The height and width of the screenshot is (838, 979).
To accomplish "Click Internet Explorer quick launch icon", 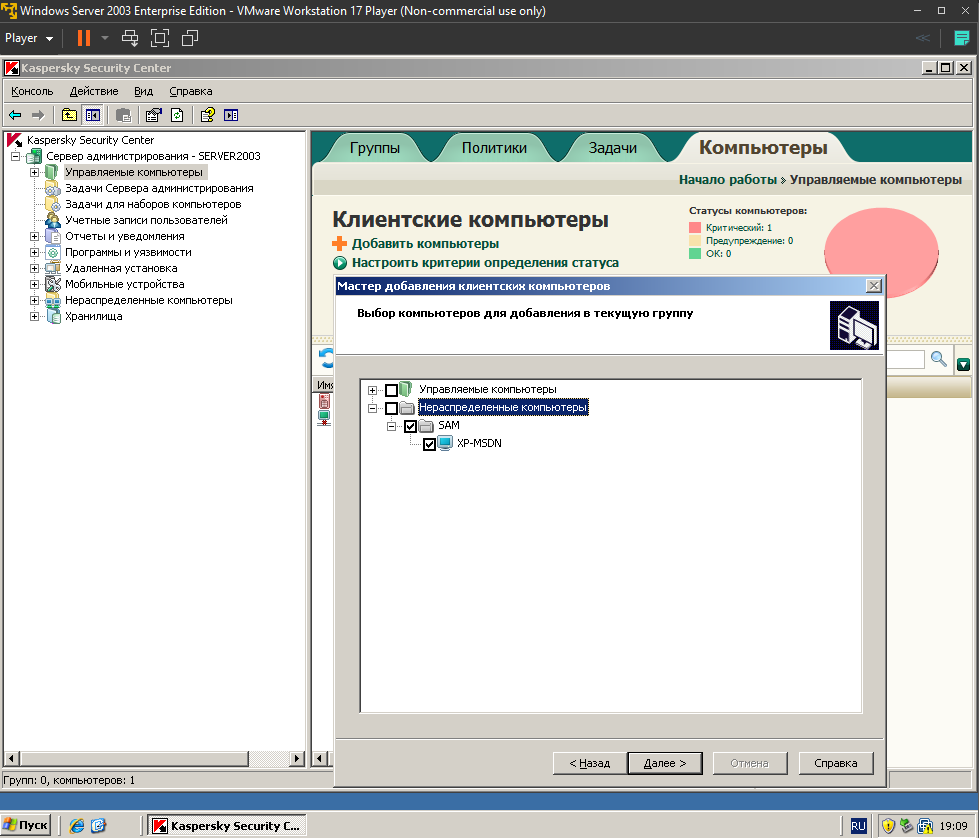I will tap(77, 826).
